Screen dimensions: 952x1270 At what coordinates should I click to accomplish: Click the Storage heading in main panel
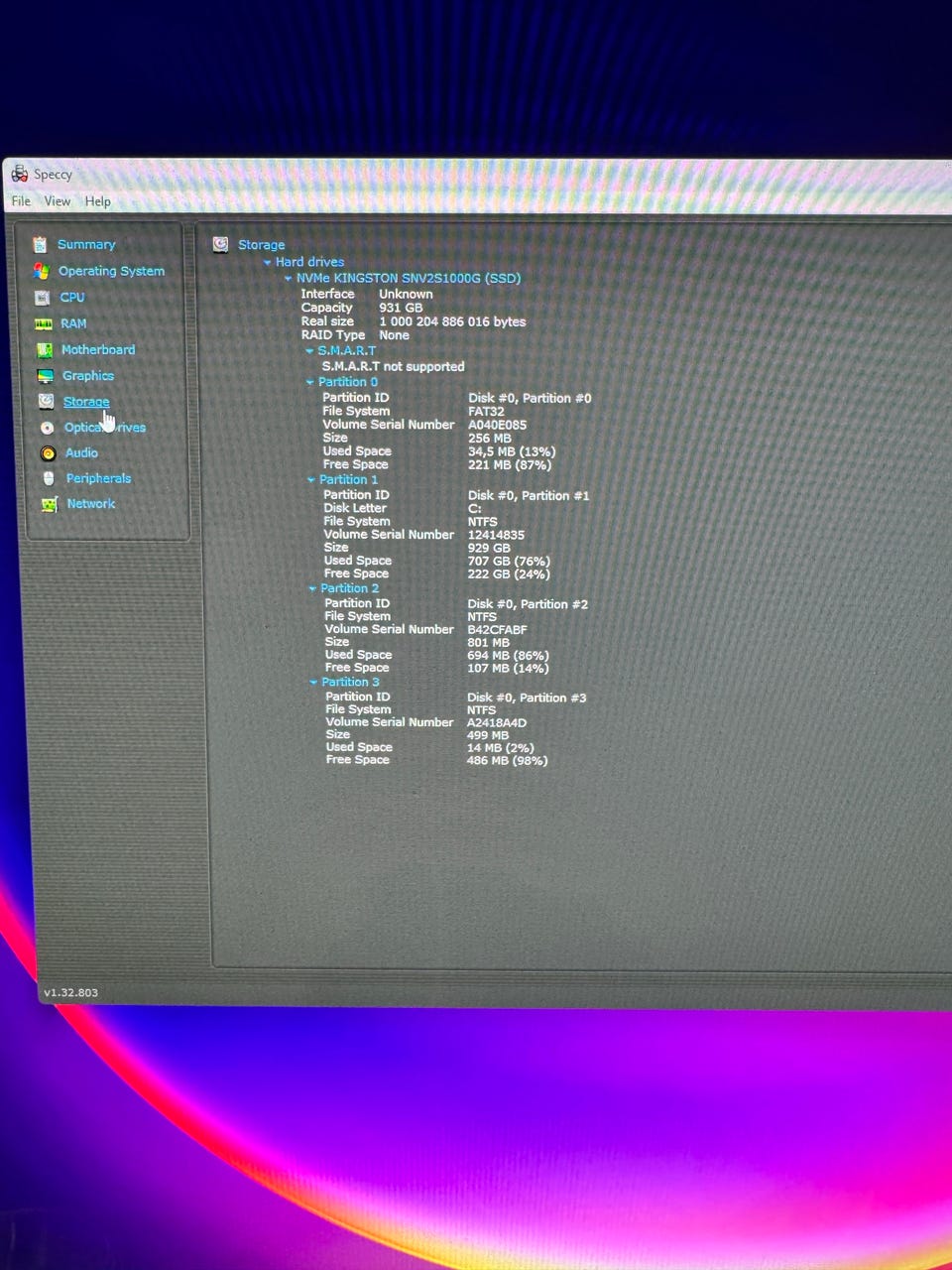click(x=262, y=245)
